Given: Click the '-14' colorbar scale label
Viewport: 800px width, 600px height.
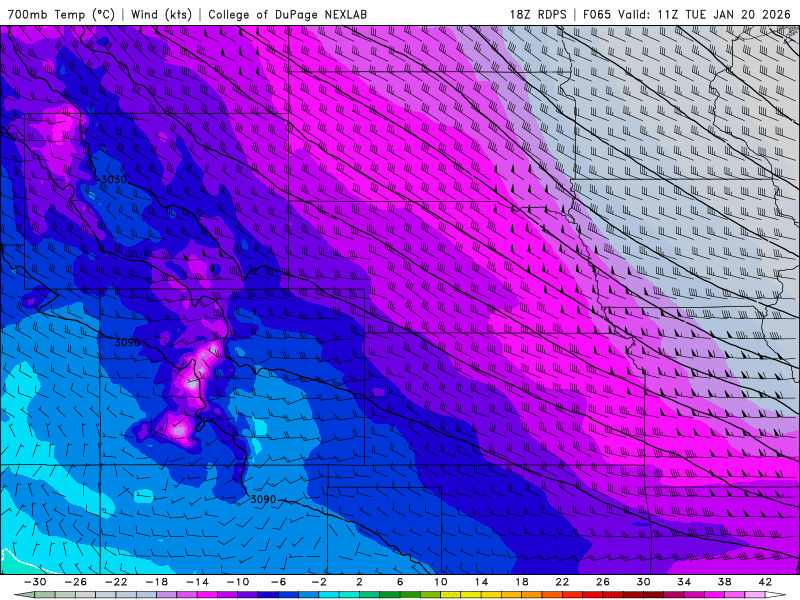Looking at the screenshot, I should point(197,582).
